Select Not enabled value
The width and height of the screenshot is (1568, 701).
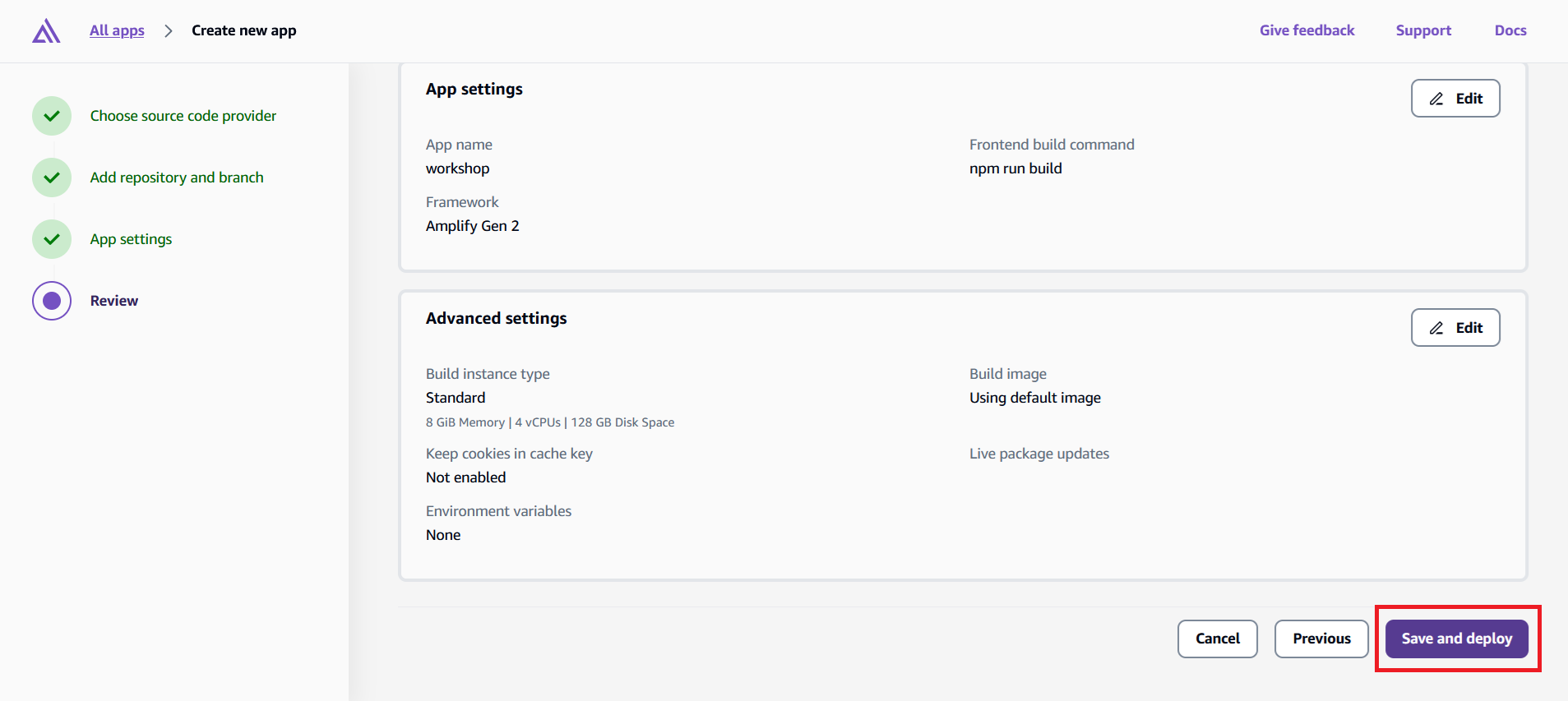click(466, 477)
